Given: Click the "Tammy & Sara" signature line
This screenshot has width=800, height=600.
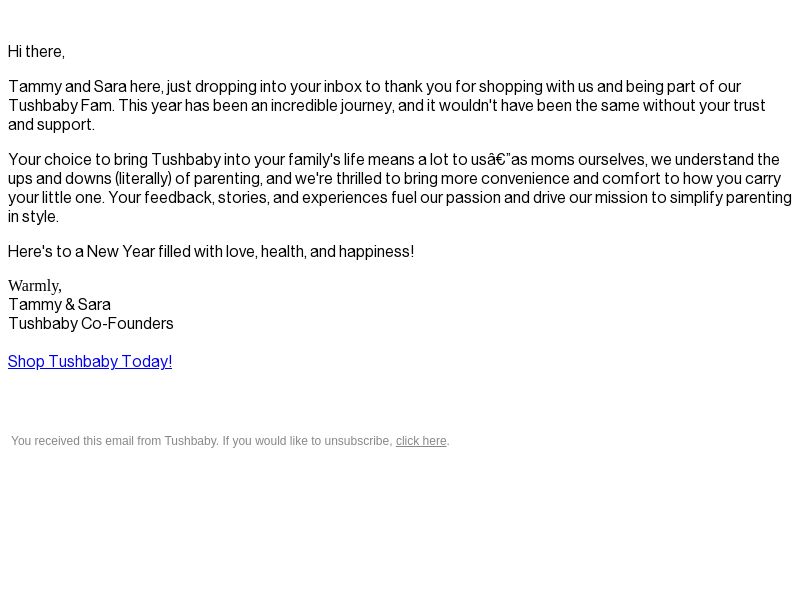Looking at the screenshot, I should (x=59, y=305).
